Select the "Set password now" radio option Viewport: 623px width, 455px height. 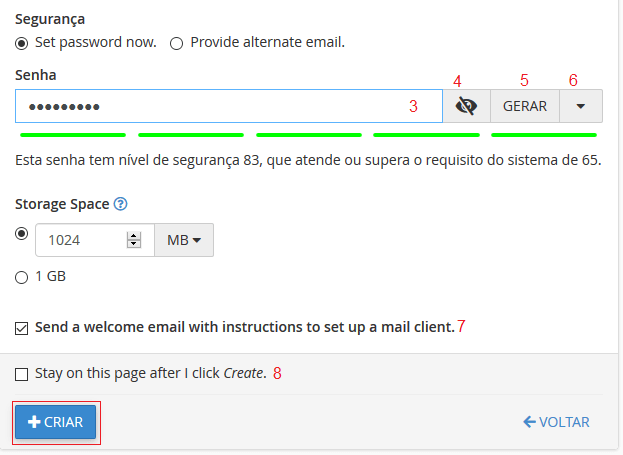tap(22, 43)
